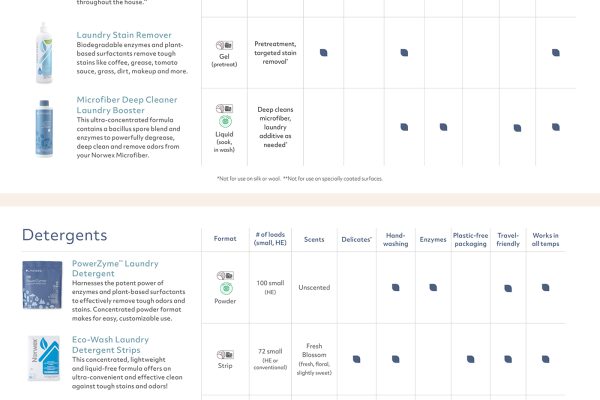The image size is (600, 400).
Task: Click the Eco-Wash Strips package image
Action: (x=43, y=360)
